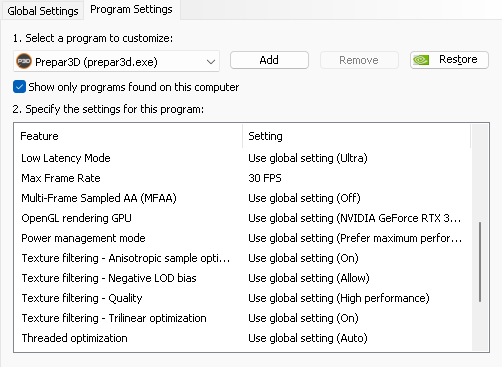Uncheck Show only programs found checkbox
502x367 pixels.
pyautogui.click(x=19, y=87)
